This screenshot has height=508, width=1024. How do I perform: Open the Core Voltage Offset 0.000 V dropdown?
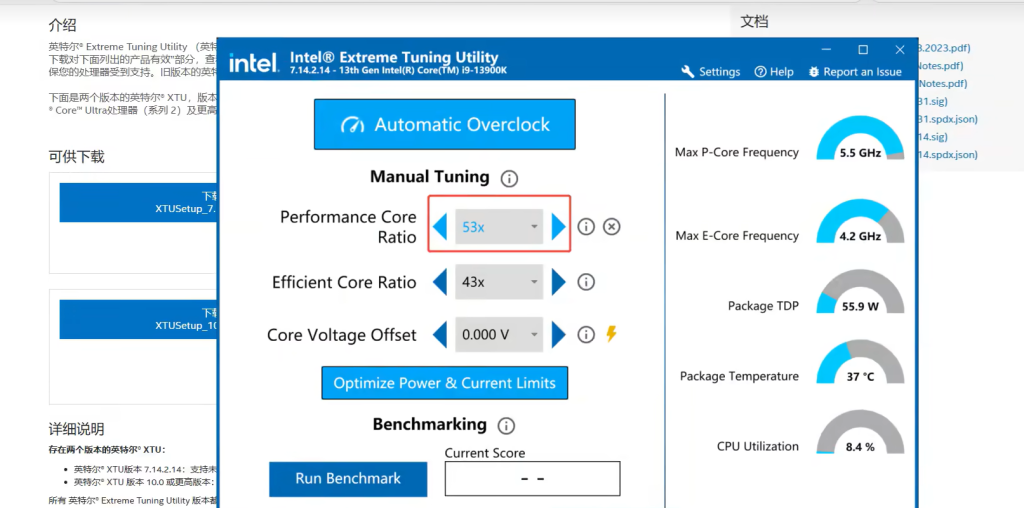click(x=499, y=335)
